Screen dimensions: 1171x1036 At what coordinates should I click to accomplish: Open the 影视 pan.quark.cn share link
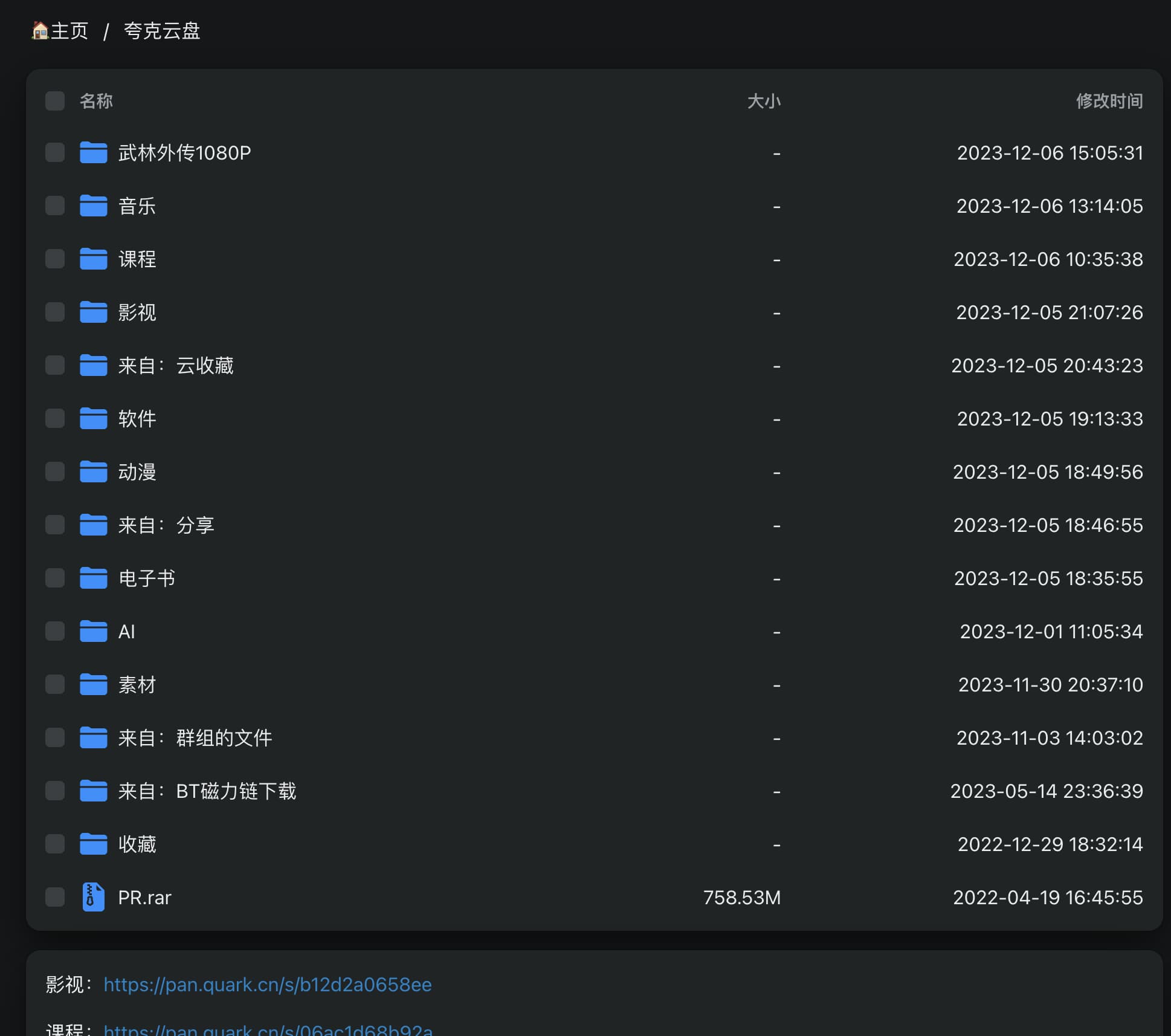click(x=268, y=985)
